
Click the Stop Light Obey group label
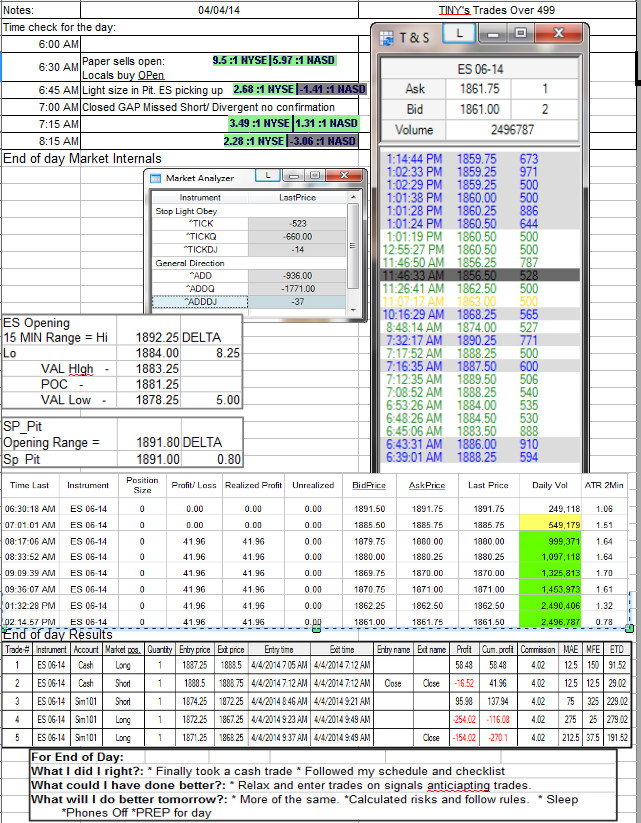(186, 211)
